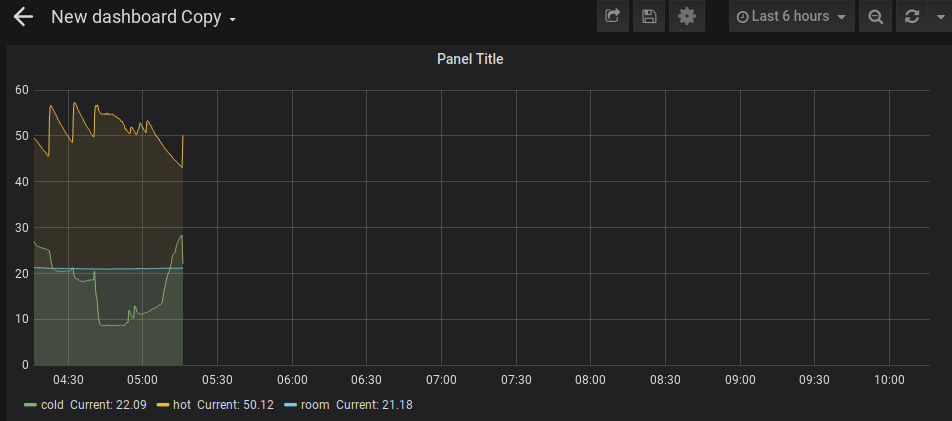Open dashboard settings gear
The image size is (952, 421).
click(687, 16)
